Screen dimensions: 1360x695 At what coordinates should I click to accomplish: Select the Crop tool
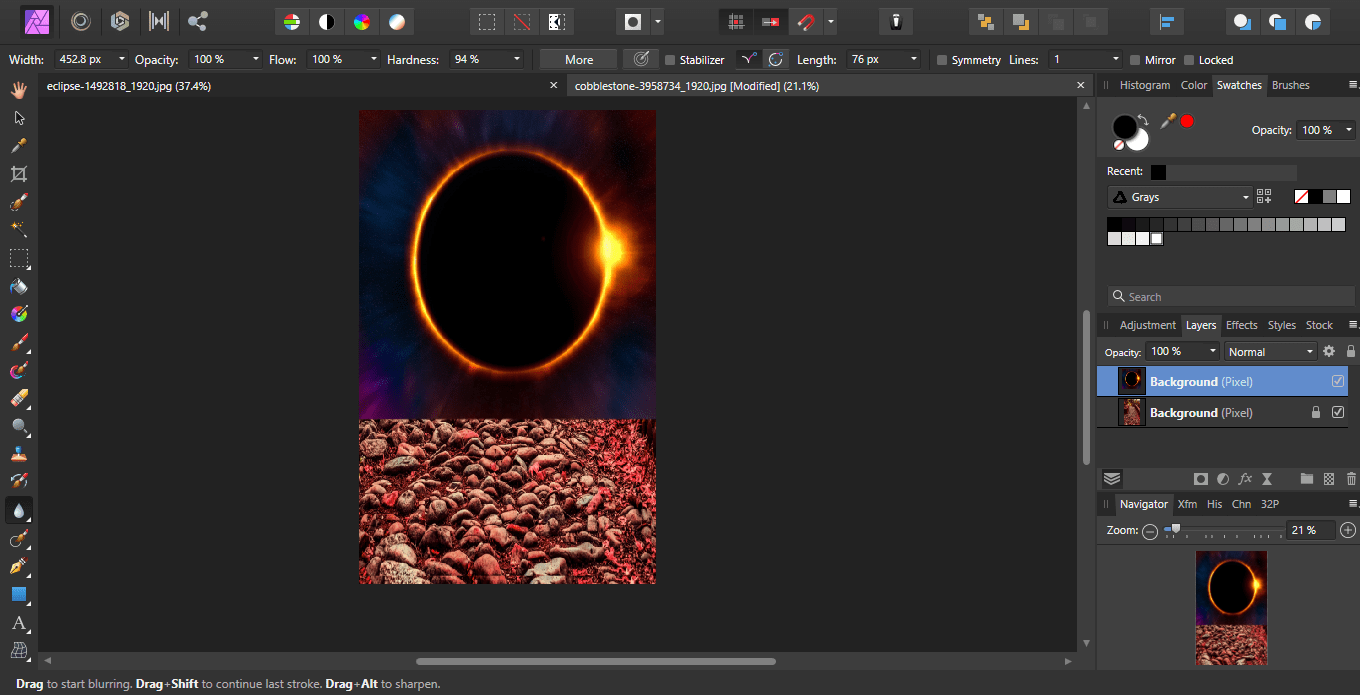point(17,173)
